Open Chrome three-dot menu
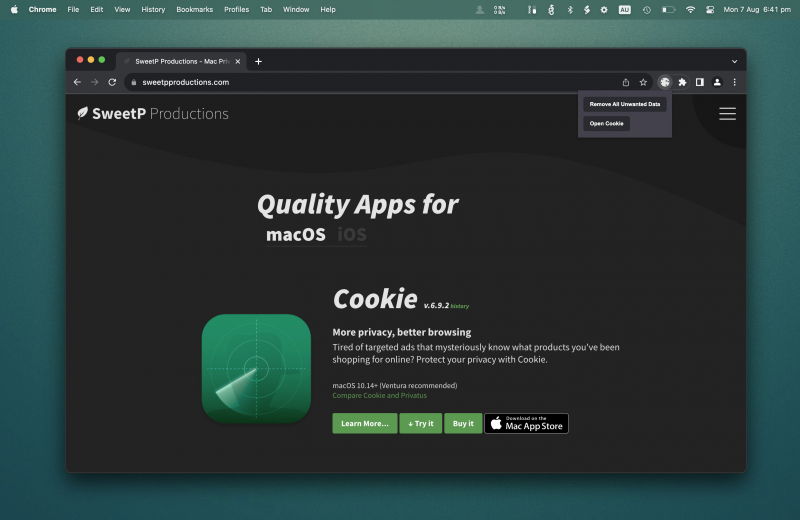This screenshot has width=800, height=520. tap(734, 82)
